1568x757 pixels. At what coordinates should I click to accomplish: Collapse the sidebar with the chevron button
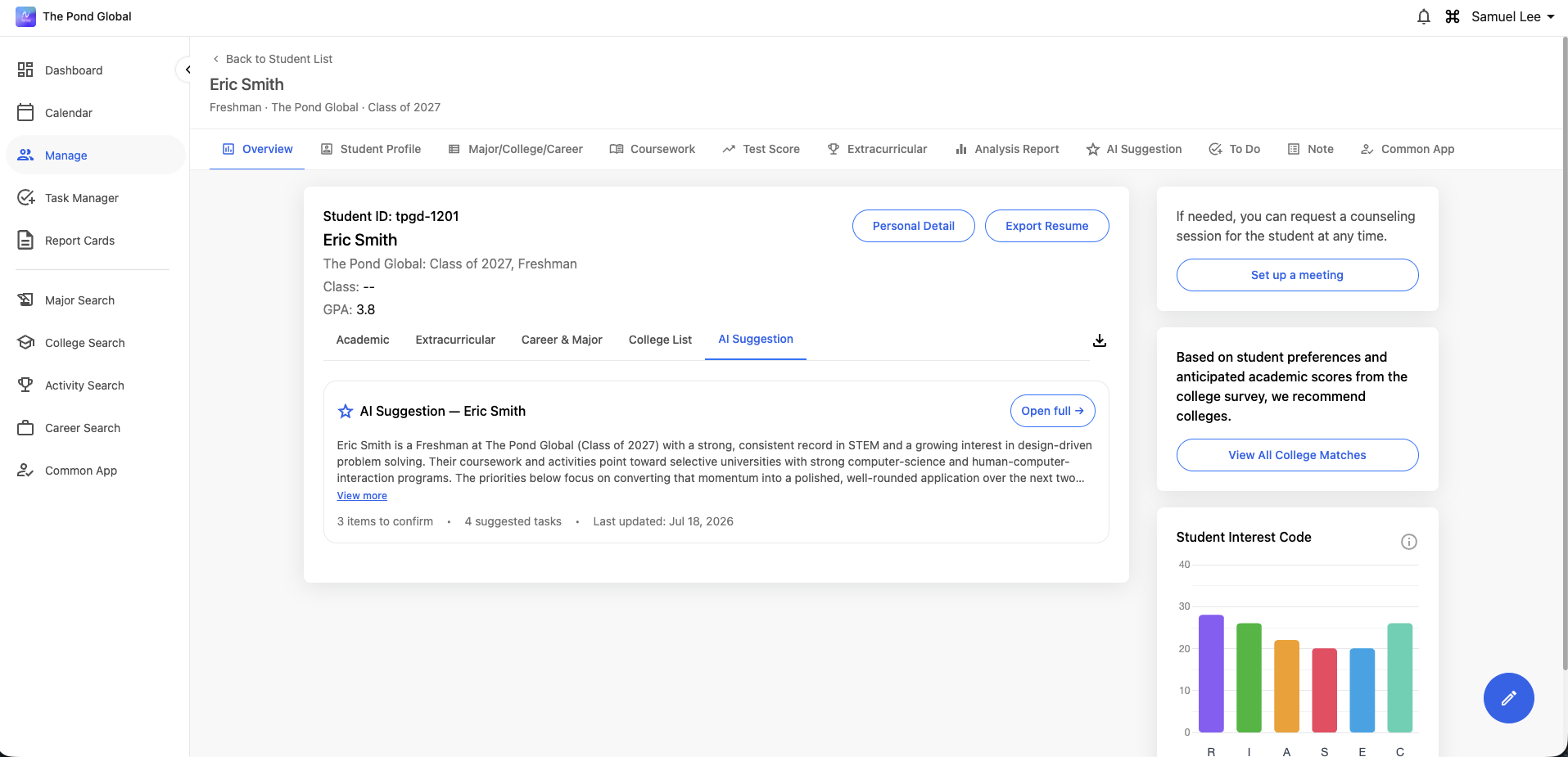point(188,70)
